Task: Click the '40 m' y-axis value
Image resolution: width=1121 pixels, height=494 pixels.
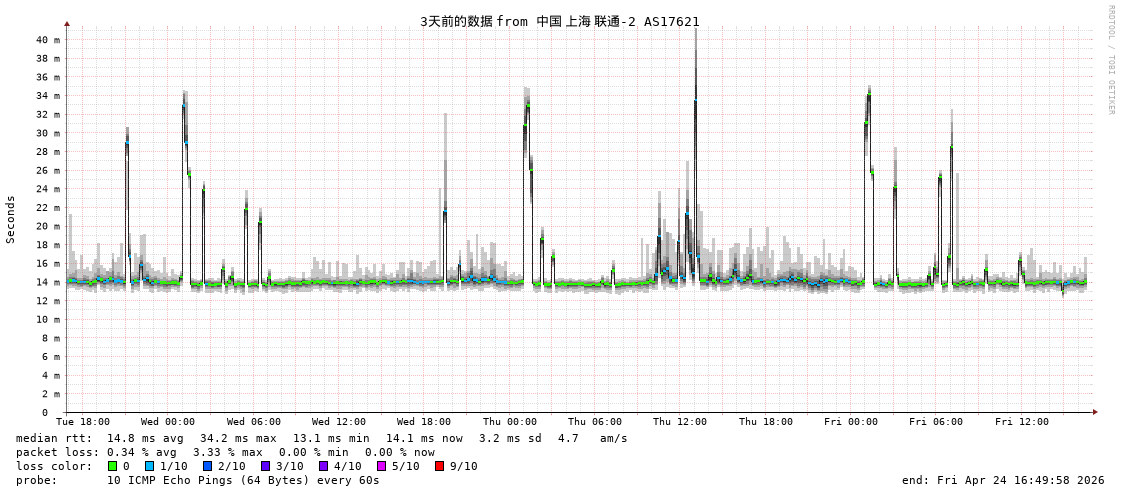Action: [48, 40]
